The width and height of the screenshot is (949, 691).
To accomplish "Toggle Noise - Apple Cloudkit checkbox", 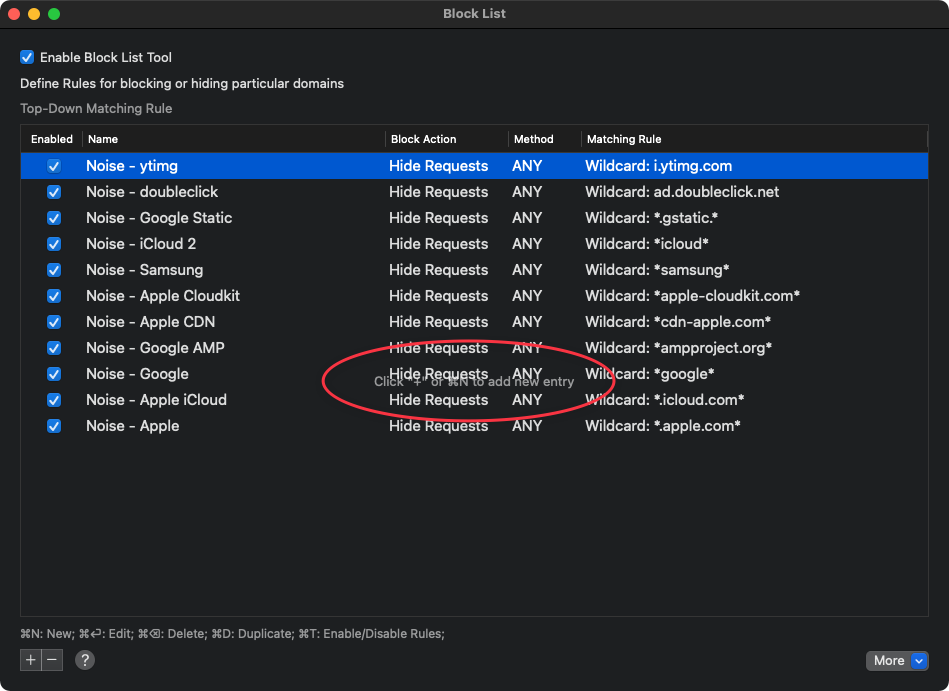I will point(54,296).
